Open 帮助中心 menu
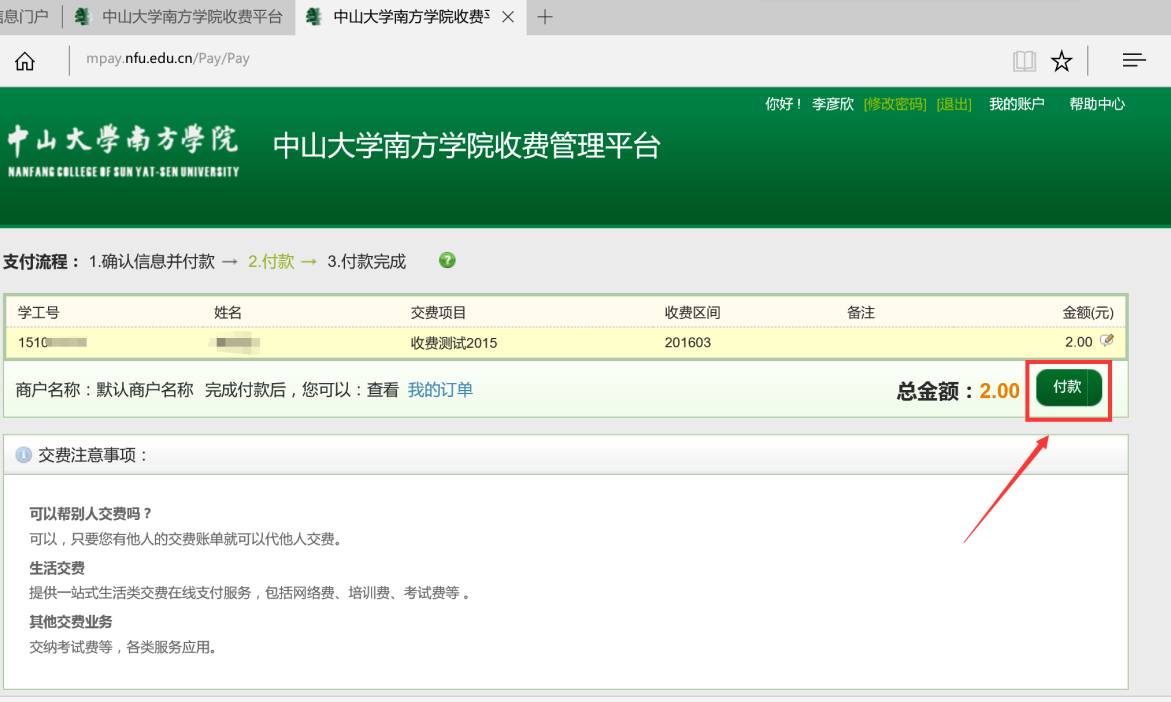Image resolution: width=1171 pixels, height=702 pixels. (1096, 105)
